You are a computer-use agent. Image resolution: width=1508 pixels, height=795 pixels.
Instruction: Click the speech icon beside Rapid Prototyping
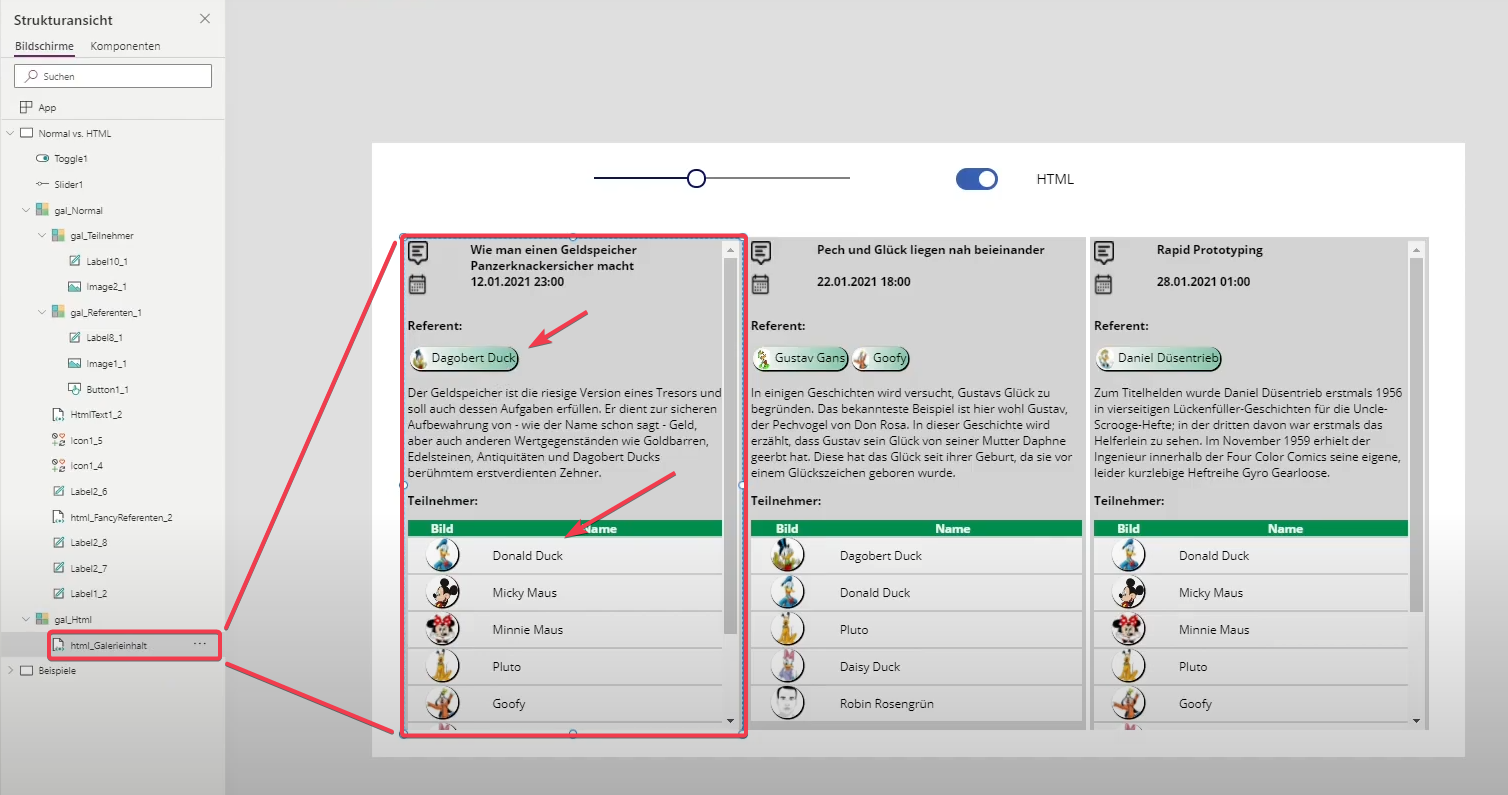point(1104,252)
